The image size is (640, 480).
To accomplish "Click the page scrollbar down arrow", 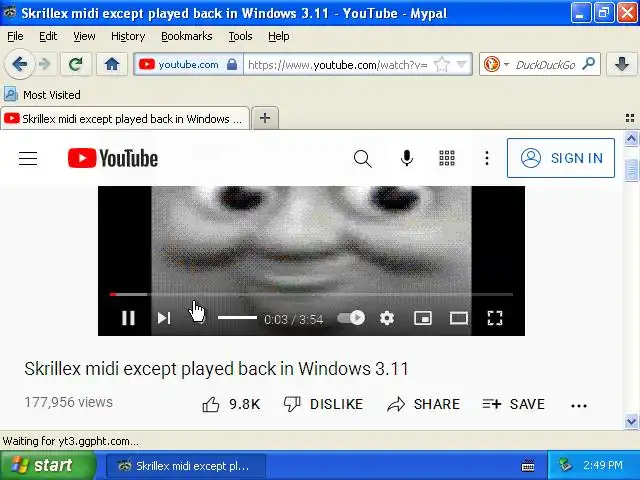I will 631,421.
